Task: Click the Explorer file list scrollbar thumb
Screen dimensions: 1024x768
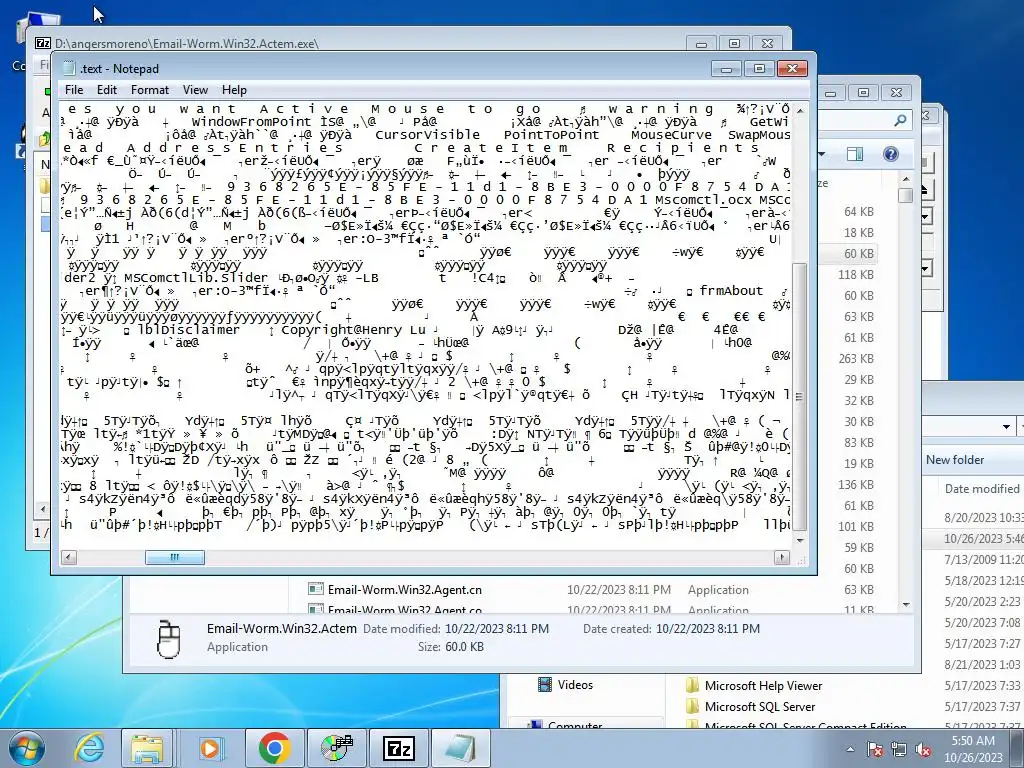Action: [x=906, y=196]
